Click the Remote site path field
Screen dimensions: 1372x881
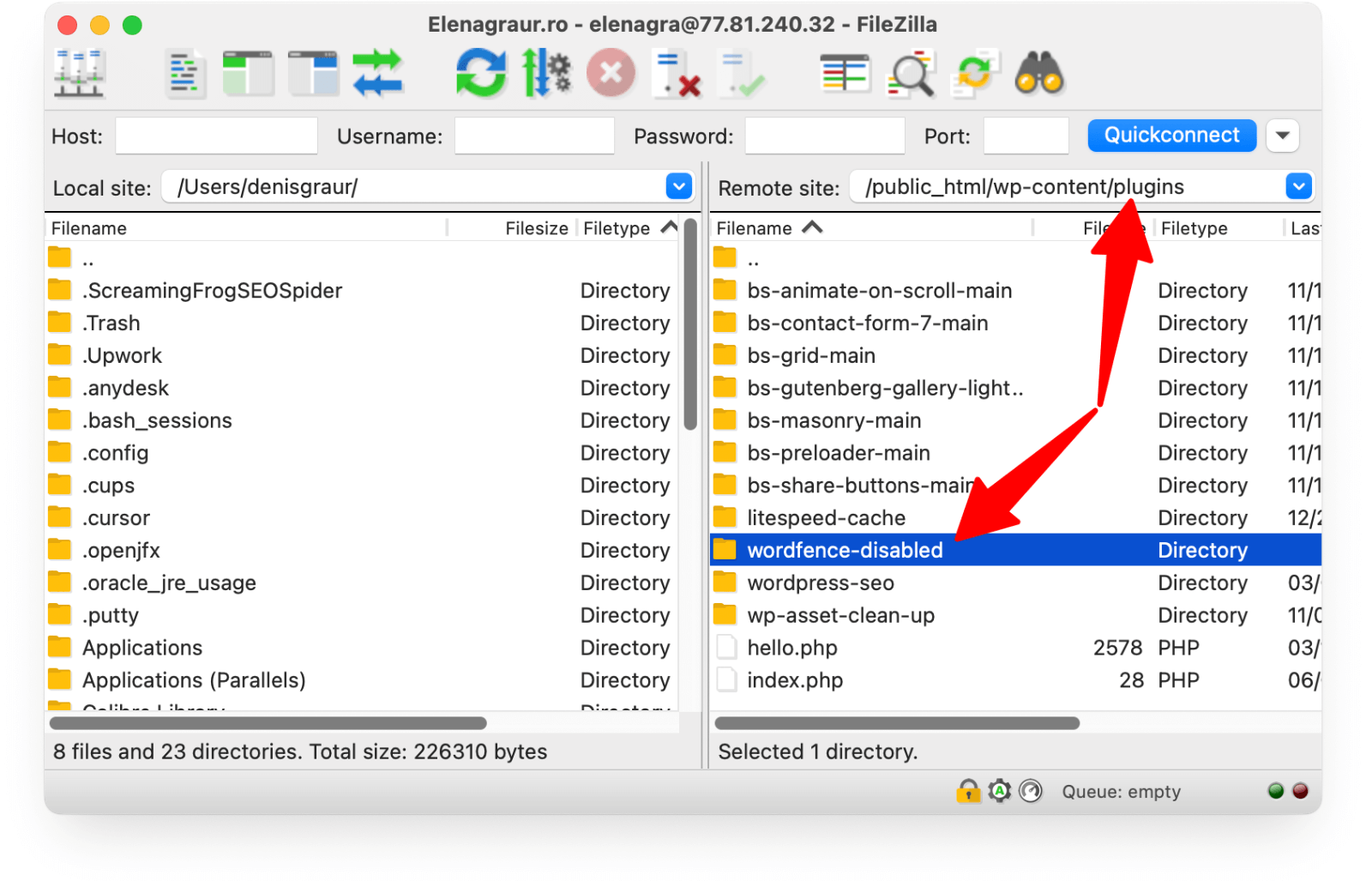click(x=1068, y=186)
